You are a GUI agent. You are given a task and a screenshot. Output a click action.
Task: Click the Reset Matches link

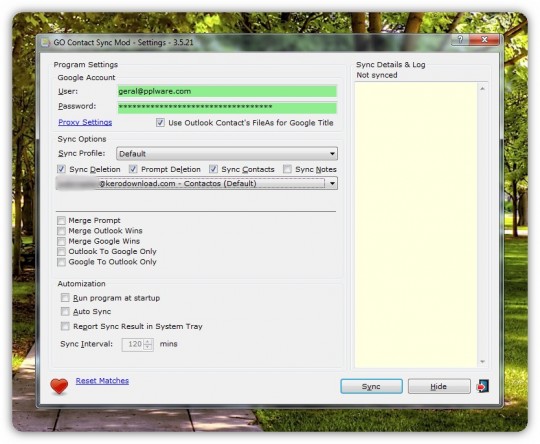pos(102,381)
